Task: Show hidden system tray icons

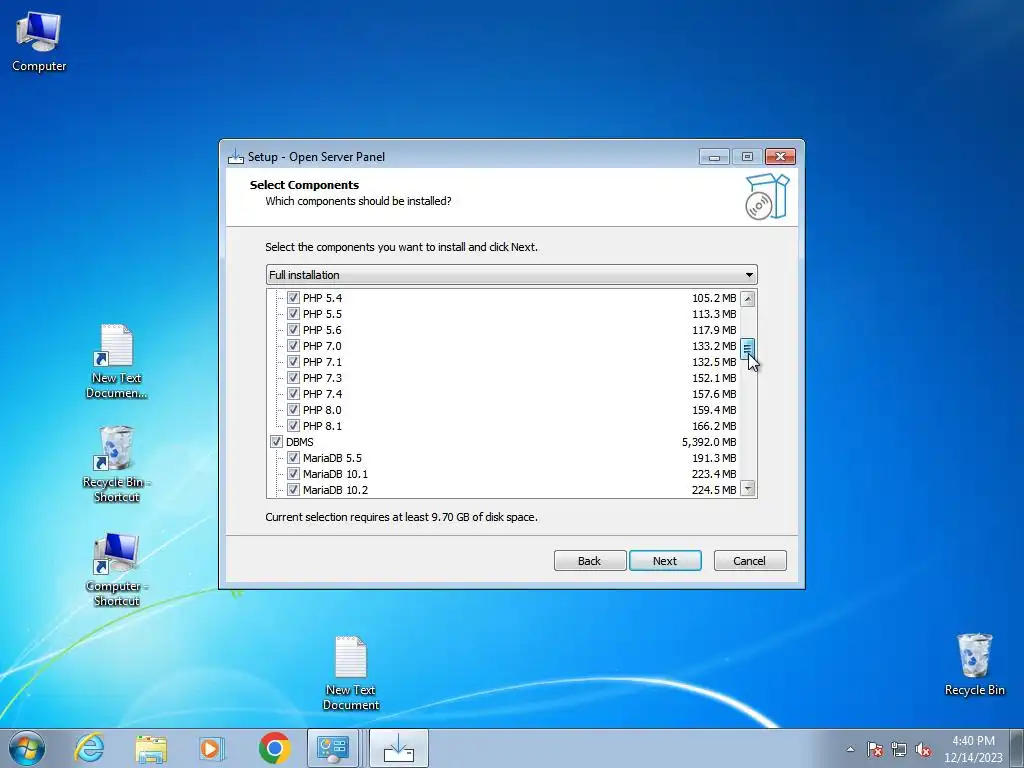Action: [850, 749]
